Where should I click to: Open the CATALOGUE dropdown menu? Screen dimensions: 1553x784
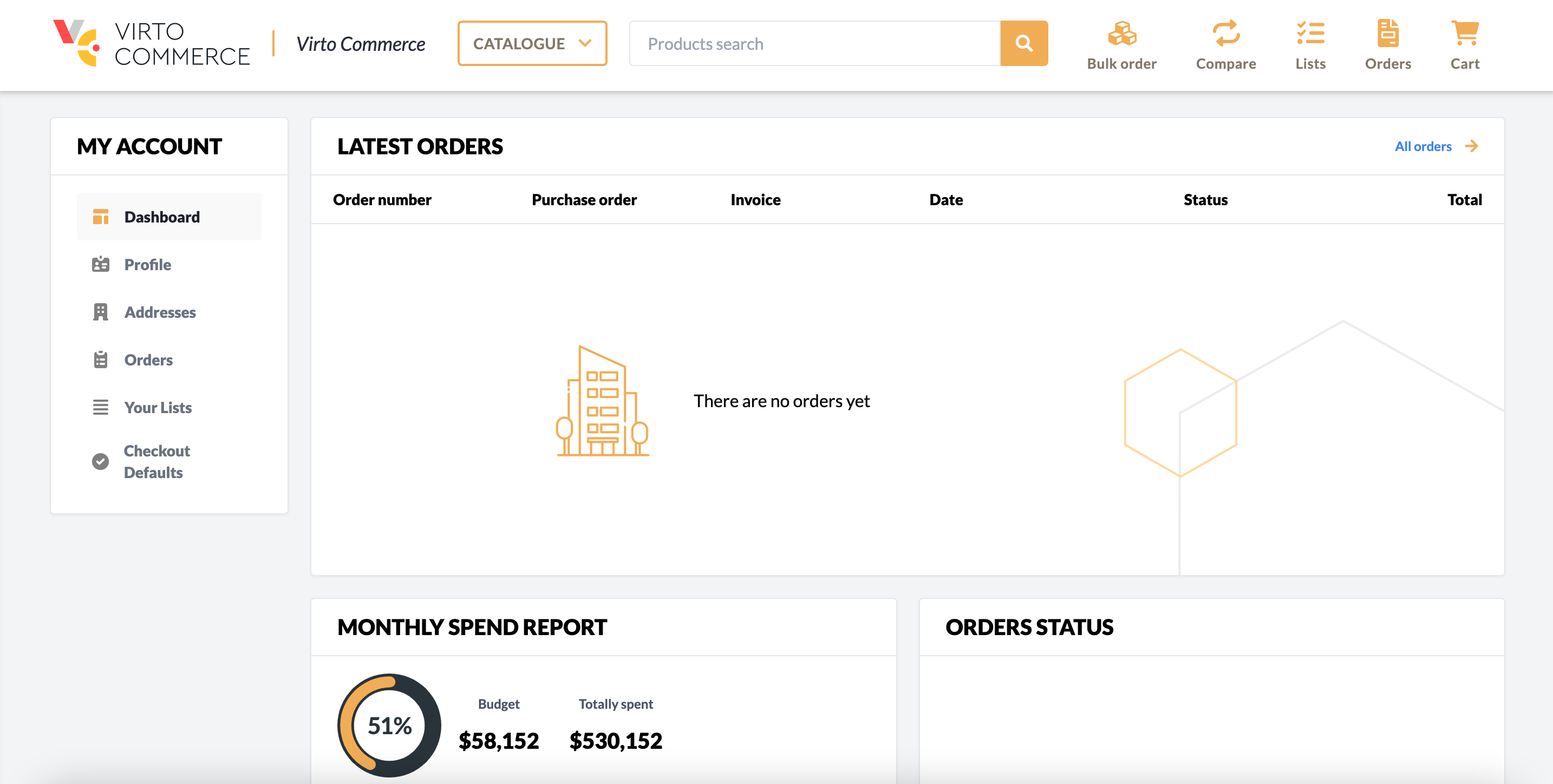(532, 43)
